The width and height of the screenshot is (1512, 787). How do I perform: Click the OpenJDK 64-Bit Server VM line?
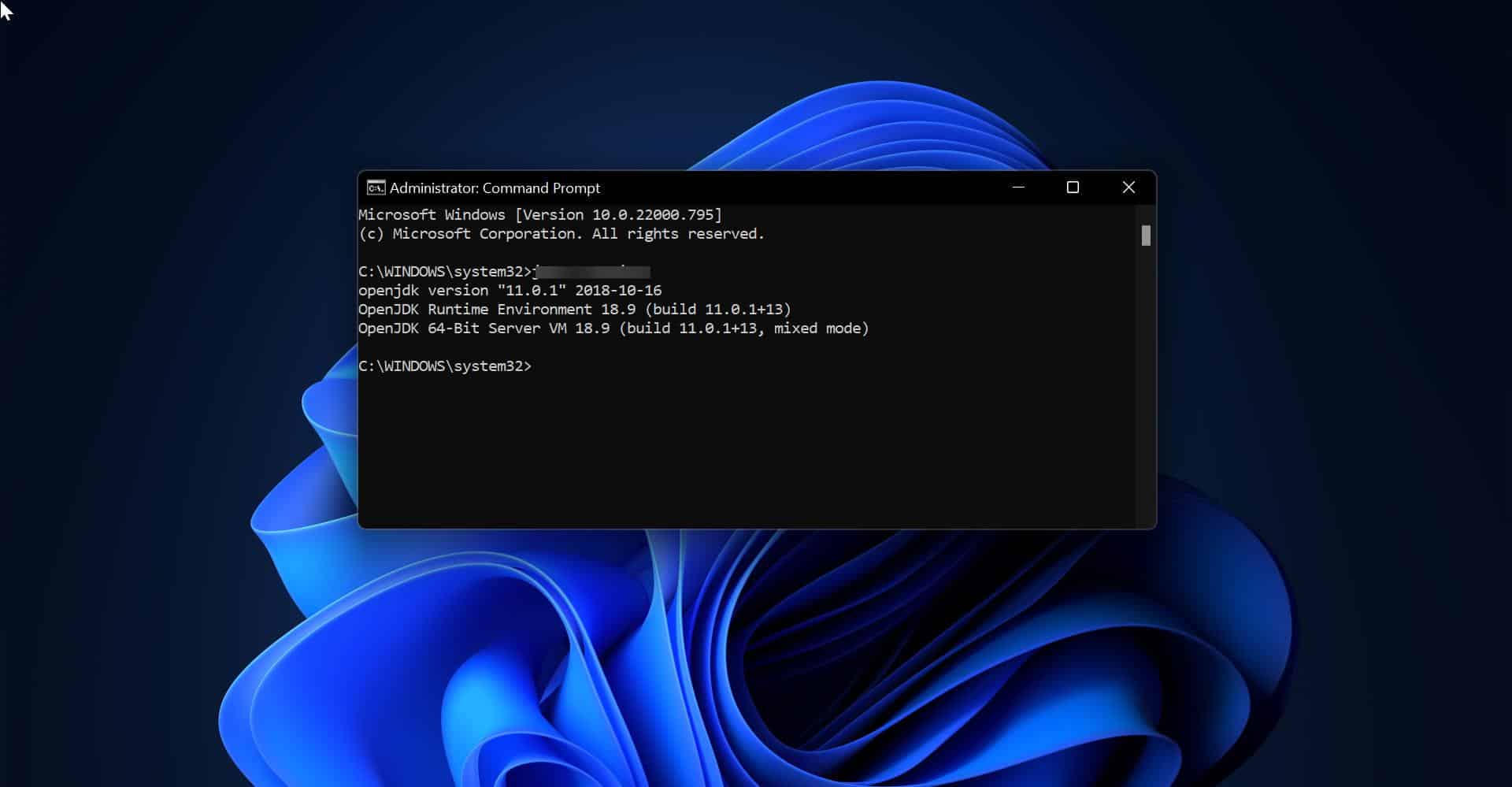click(x=614, y=329)
